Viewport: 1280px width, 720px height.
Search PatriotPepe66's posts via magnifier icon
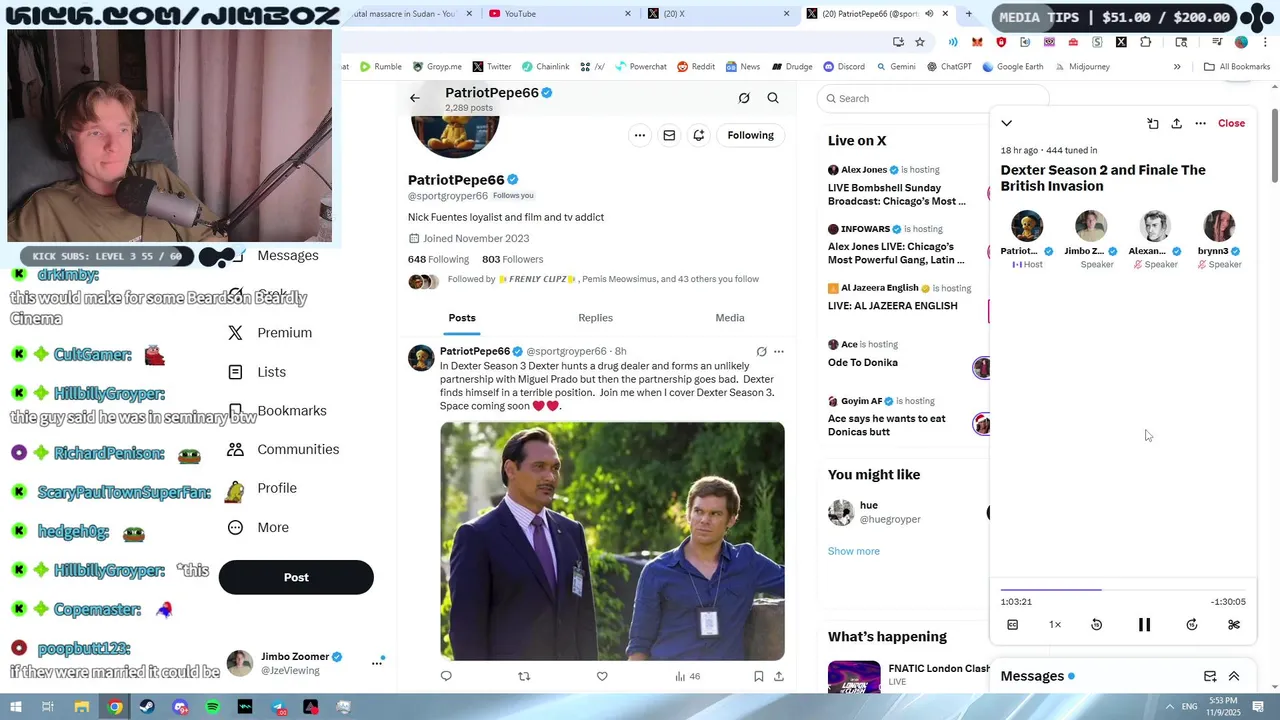pyautogui.click(x=773, y=98)
